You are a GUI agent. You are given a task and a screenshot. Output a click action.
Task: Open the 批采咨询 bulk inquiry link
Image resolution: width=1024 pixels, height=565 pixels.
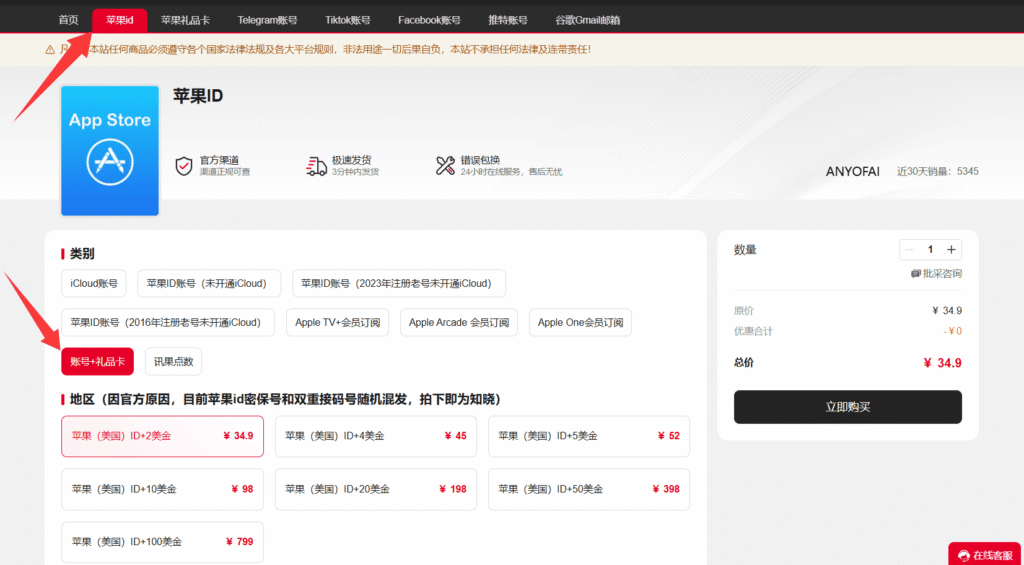[936, 274]
